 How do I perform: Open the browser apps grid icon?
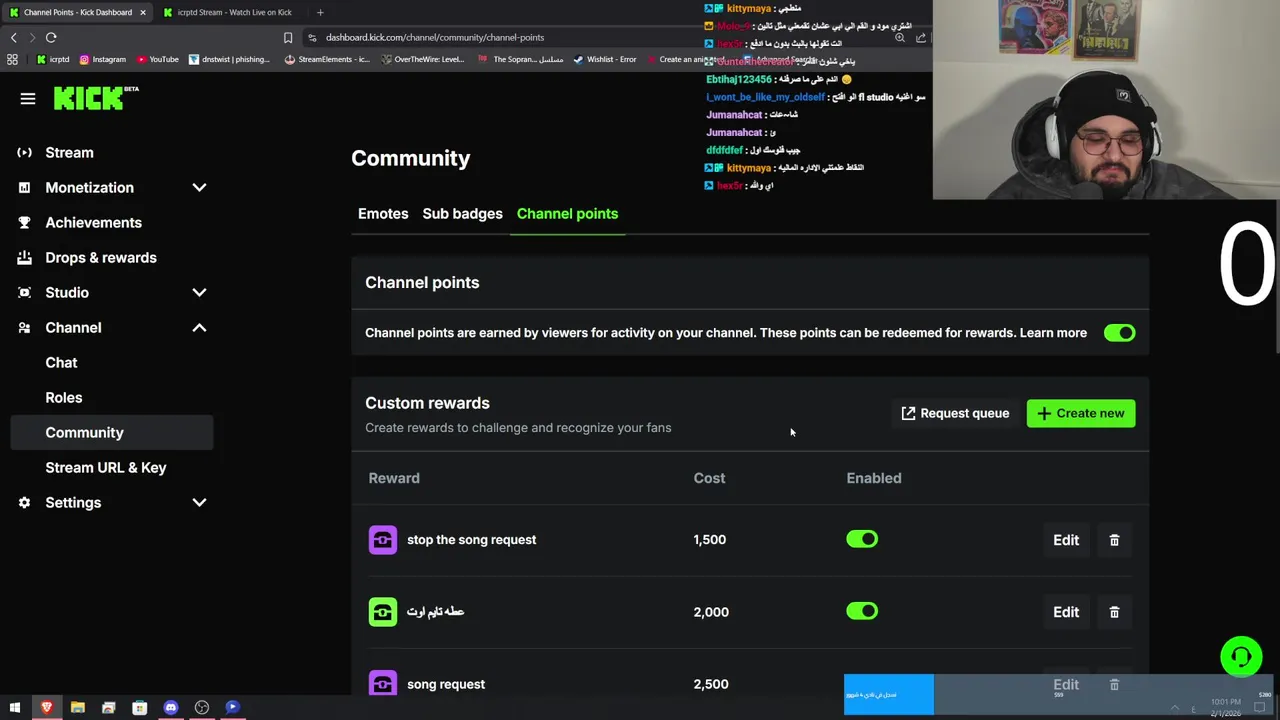[12, 59]
